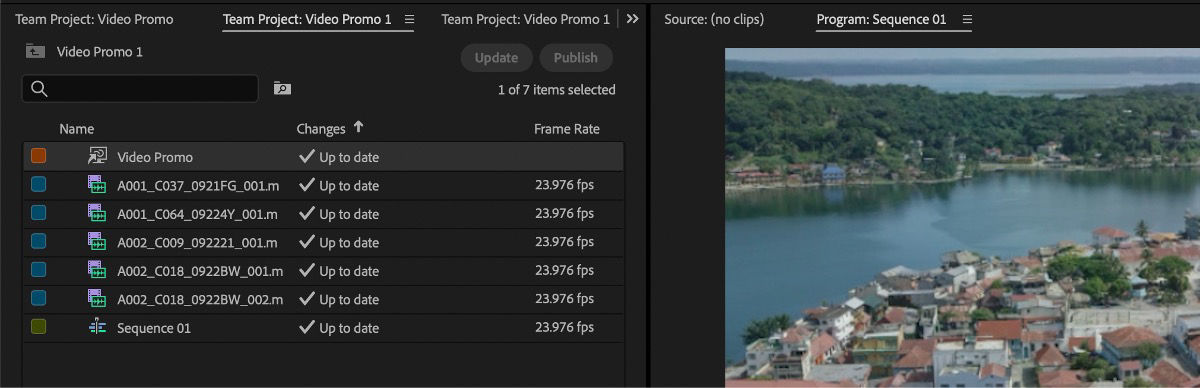Viewport: 1200px width, 388px height.
Task: Click Up to date status of A001_C064_09224Y_001
Action: click(339, 214)
